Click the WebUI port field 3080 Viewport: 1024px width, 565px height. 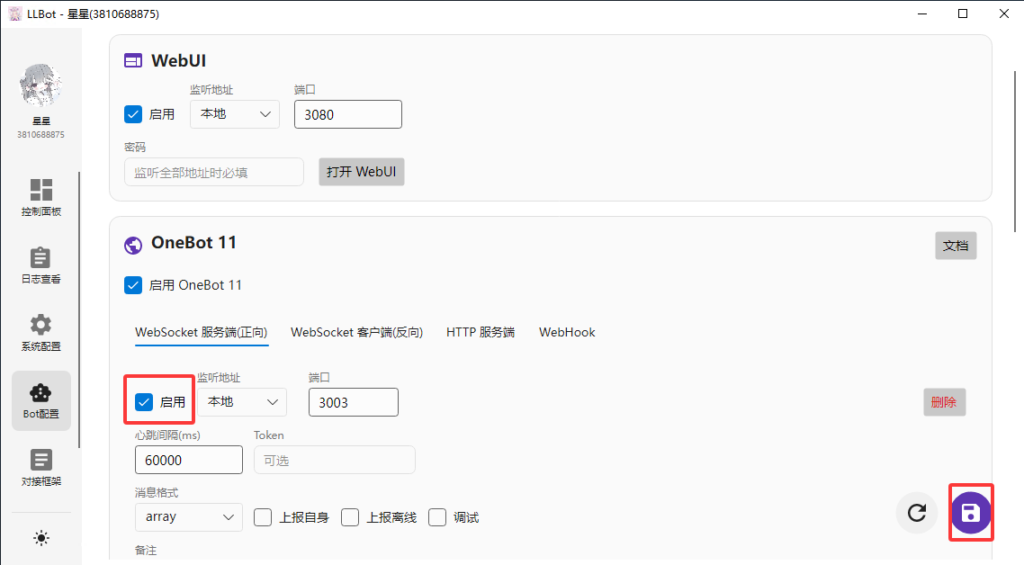coord(347,114)
